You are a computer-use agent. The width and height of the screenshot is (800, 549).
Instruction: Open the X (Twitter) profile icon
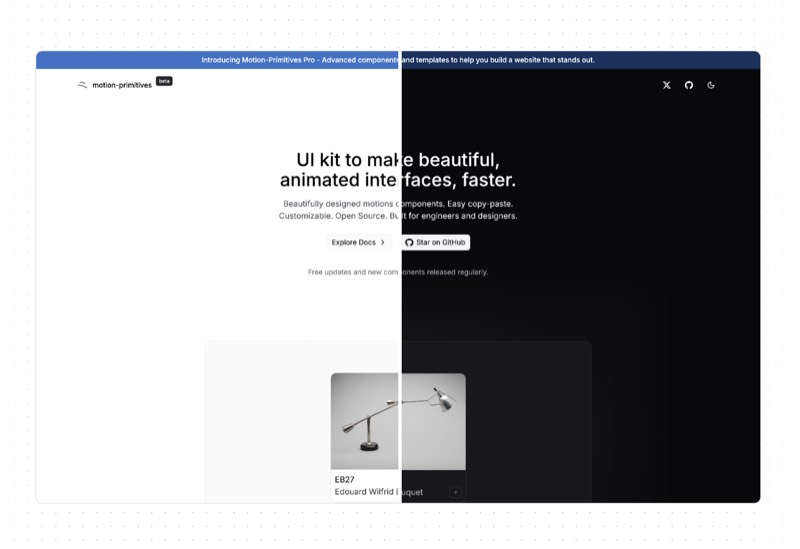666,85
